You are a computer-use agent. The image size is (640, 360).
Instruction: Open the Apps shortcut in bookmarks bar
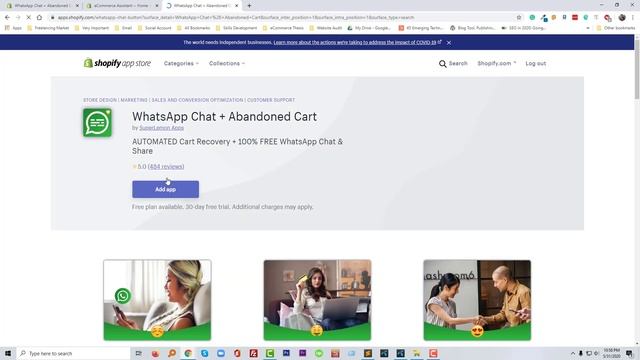coord(13,28)
